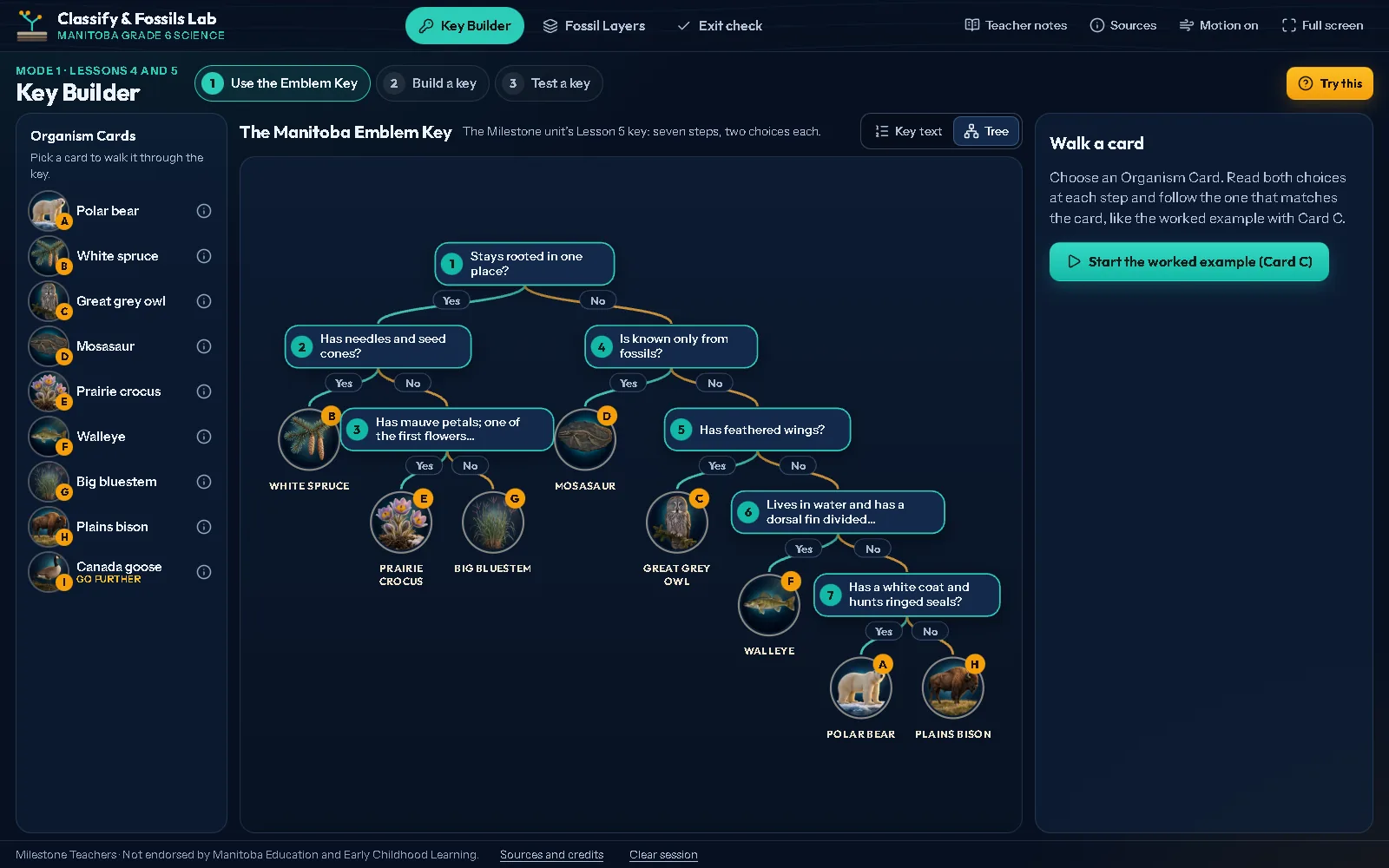Open info for Polar bear card

(204, 211)
